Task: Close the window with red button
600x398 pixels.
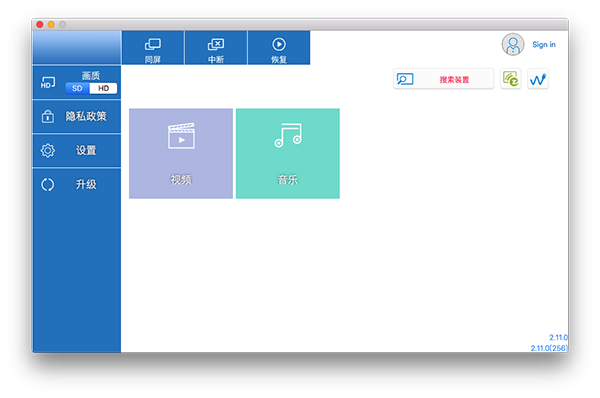Action: point(40,24)
